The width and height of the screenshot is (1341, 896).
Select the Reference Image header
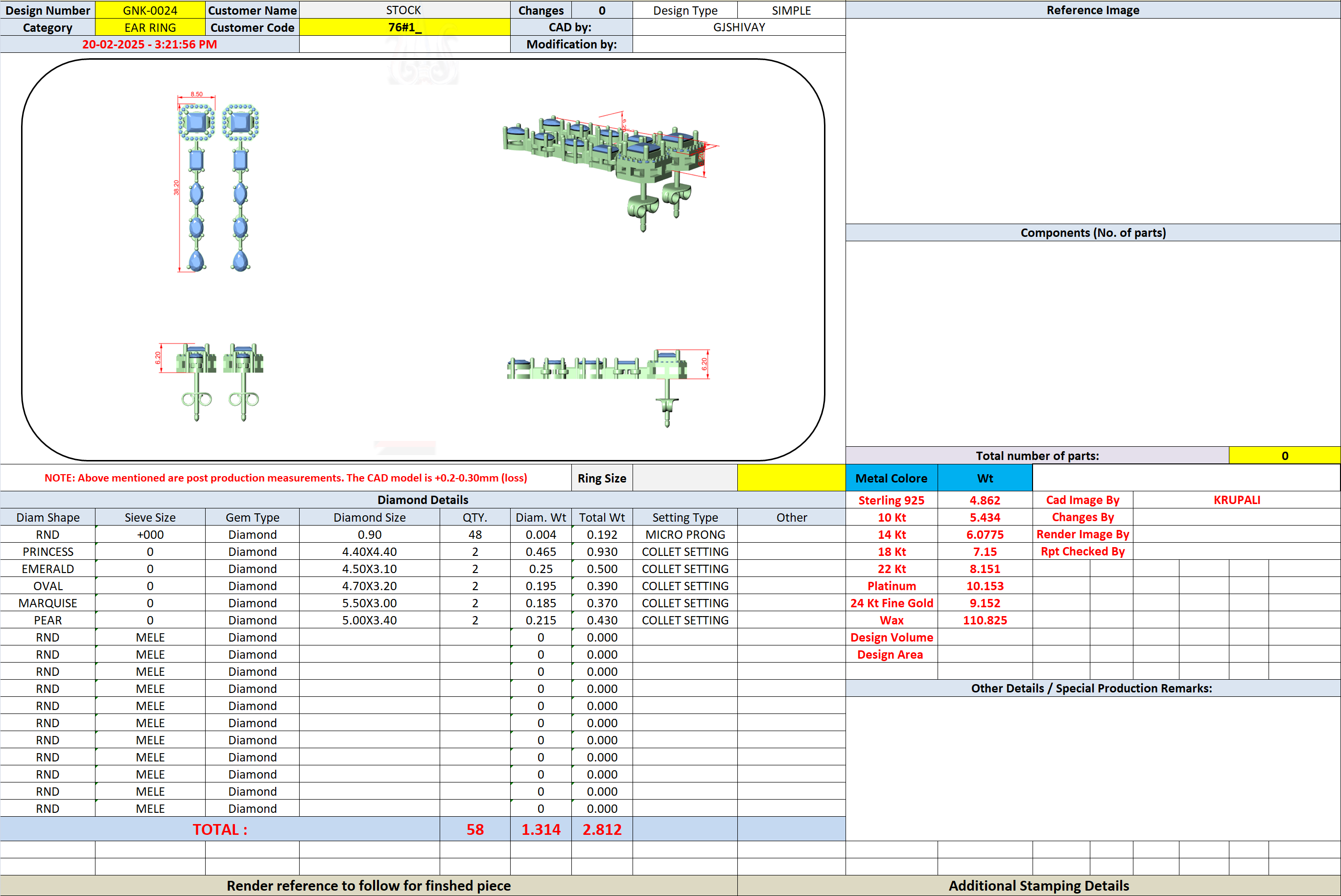coord(1092,10)
